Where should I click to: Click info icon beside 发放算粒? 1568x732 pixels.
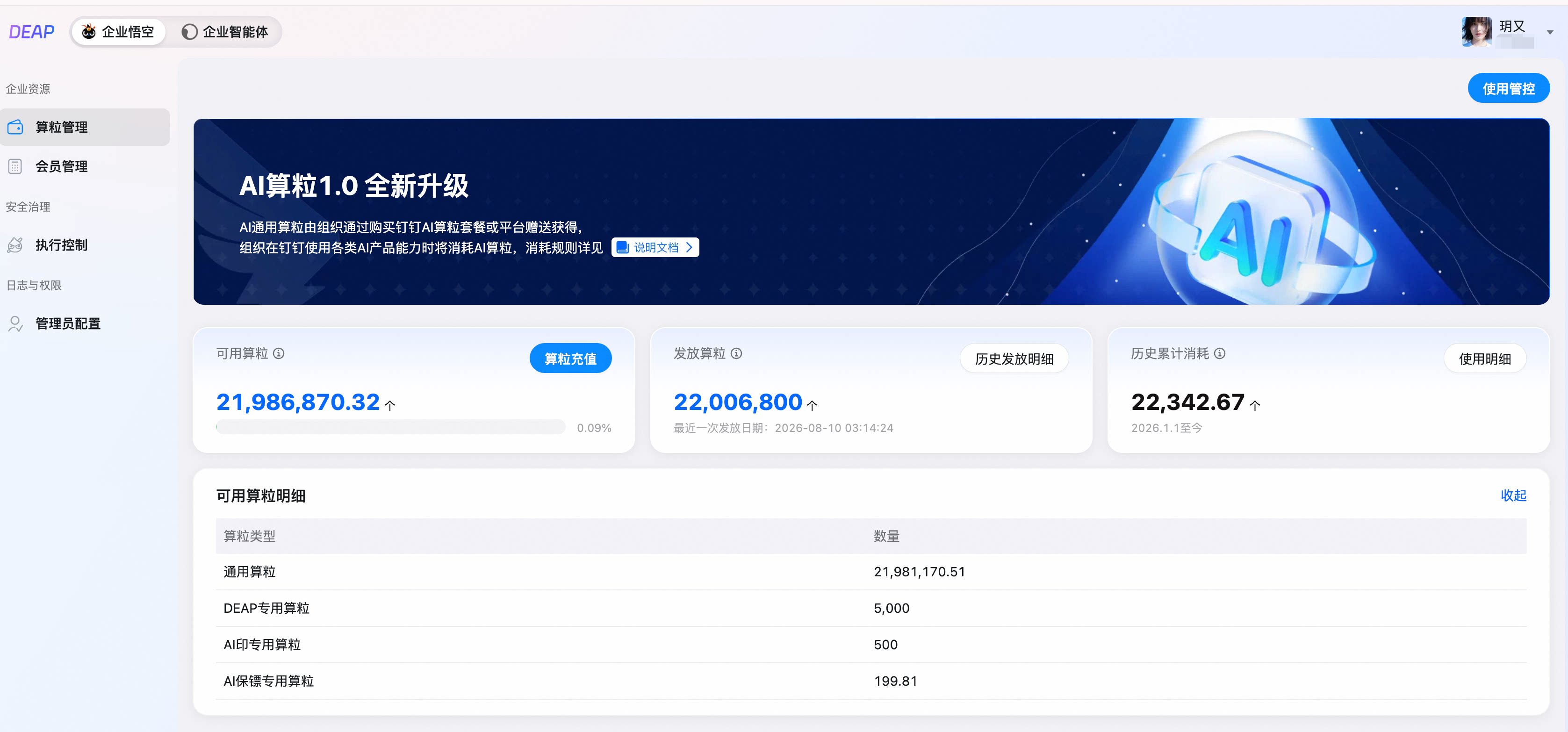click(736, 353)
